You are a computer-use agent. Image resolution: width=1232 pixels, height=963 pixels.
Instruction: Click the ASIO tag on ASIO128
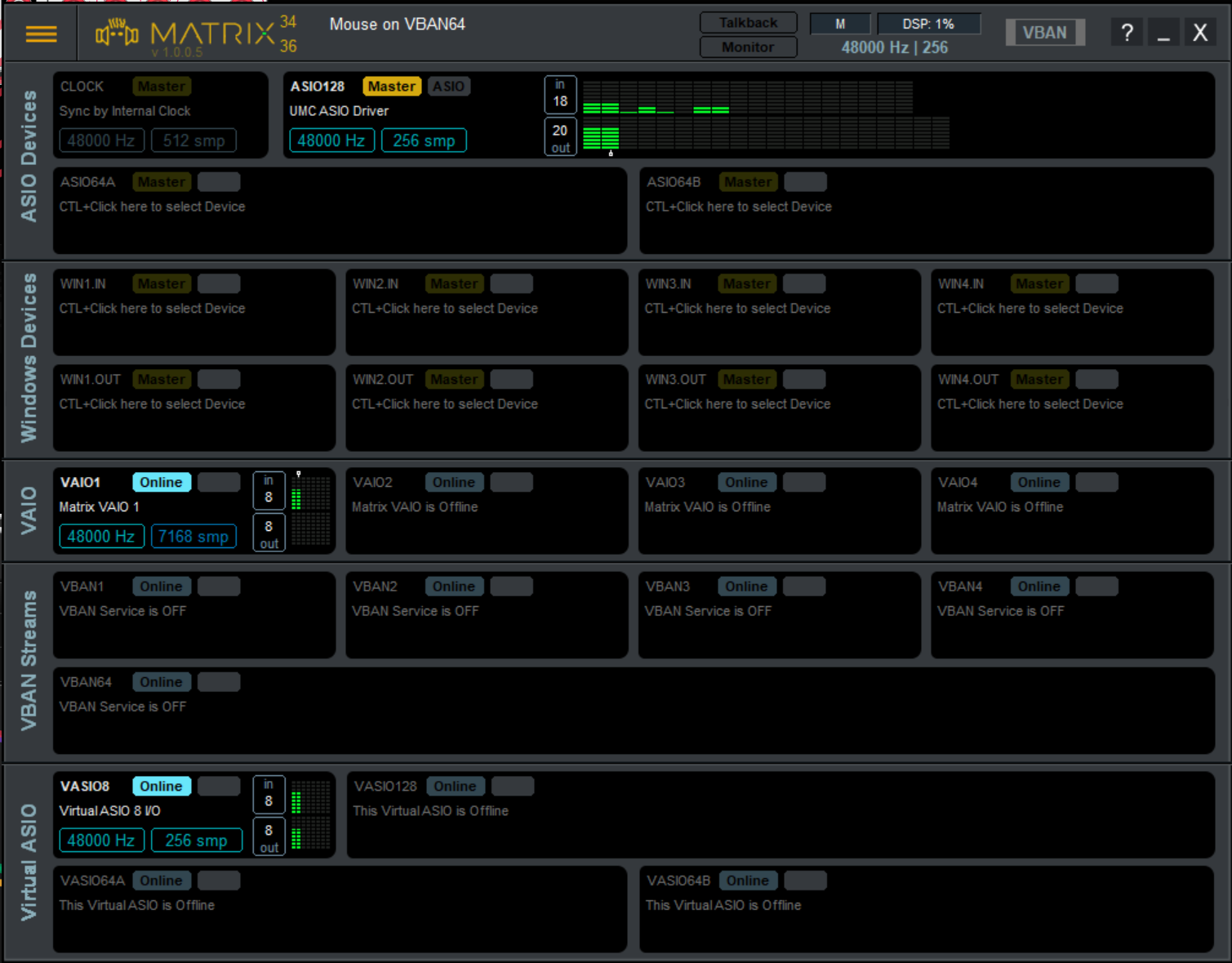pos(448,87)
